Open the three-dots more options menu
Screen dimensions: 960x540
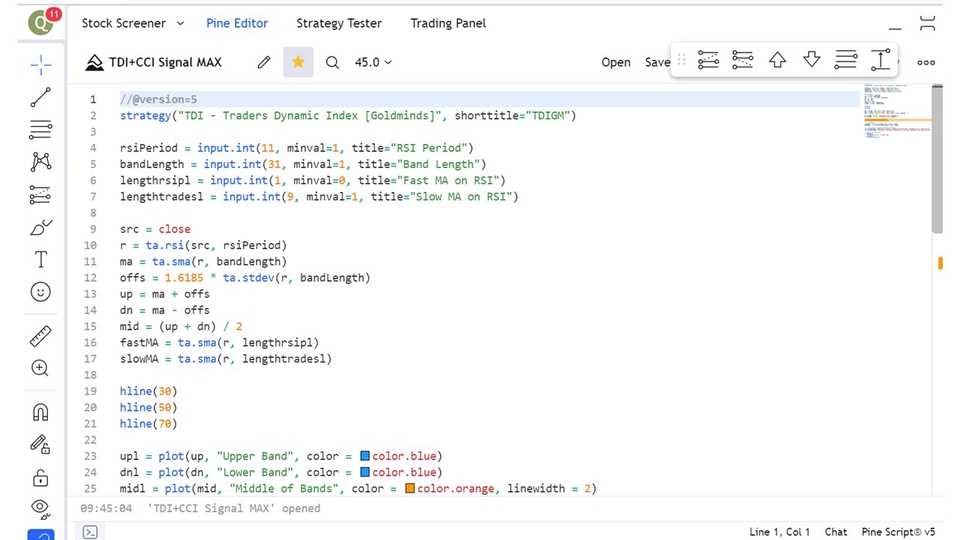[x=926, y=62]
